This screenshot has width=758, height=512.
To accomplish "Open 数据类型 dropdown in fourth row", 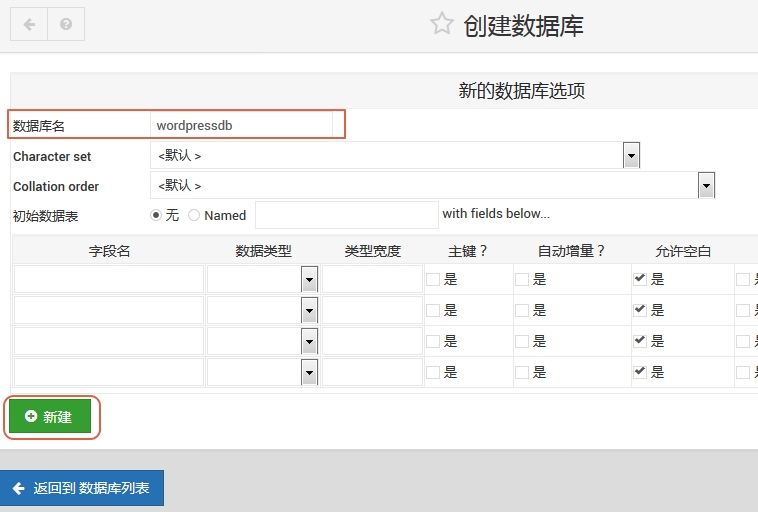I will pos(309,373).
